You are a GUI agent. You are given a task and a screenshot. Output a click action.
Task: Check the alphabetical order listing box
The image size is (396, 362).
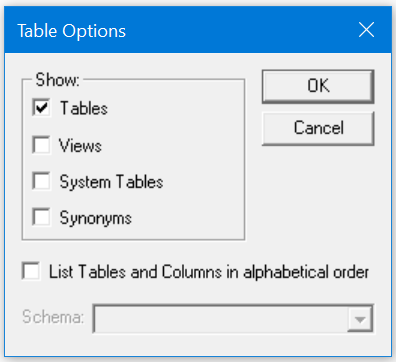[31, 271]
